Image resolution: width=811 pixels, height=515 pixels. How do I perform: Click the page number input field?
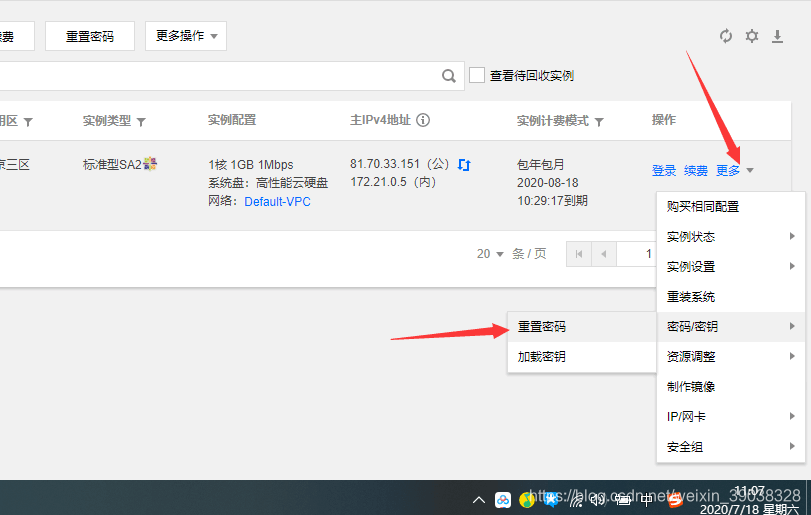coord(636,254)
